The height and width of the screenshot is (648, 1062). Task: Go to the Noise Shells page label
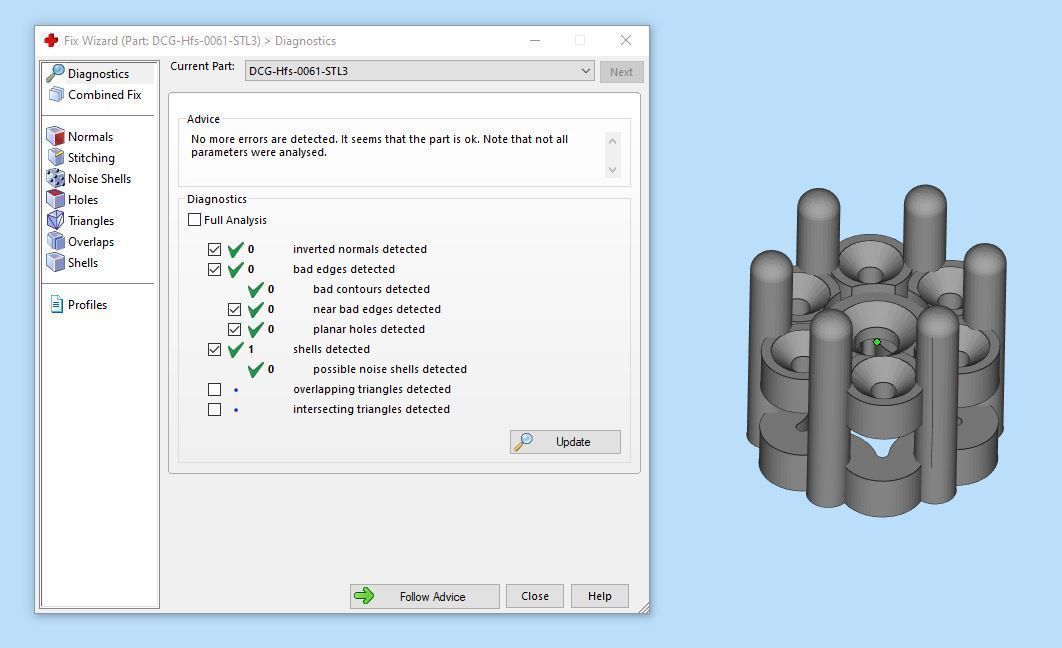tap(100, 179)
